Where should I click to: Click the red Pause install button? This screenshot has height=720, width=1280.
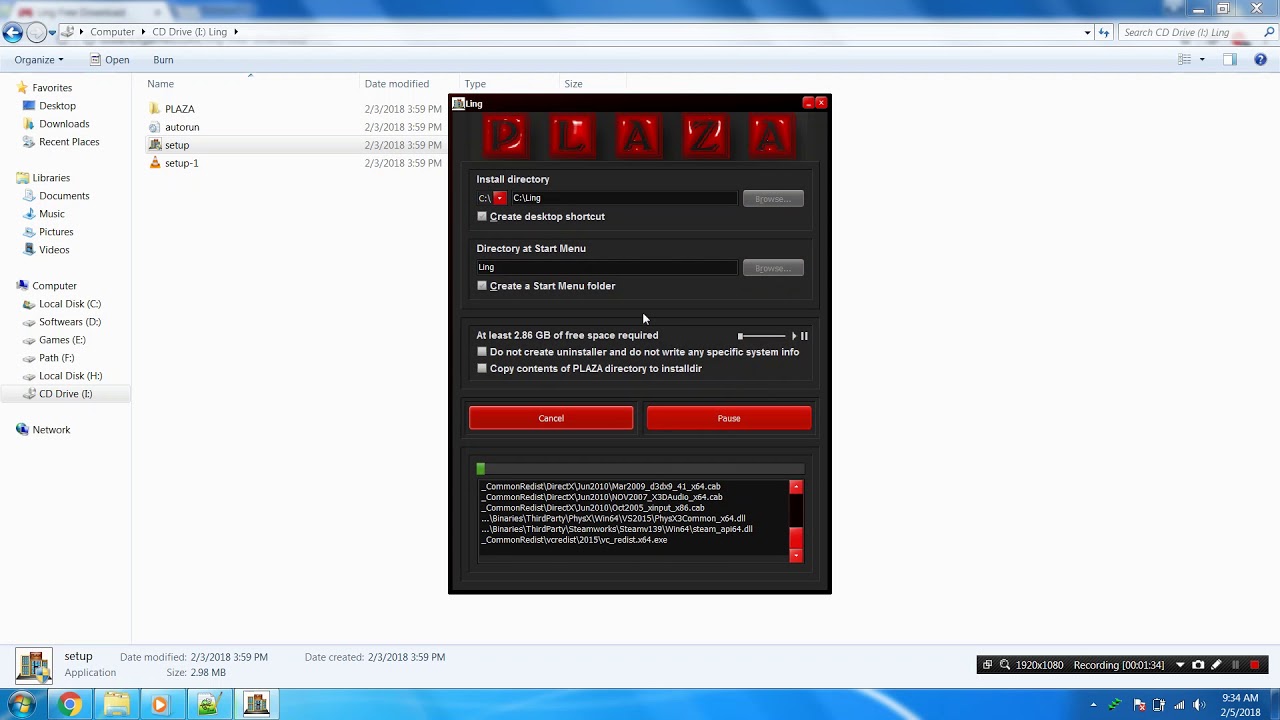[729, 418]
